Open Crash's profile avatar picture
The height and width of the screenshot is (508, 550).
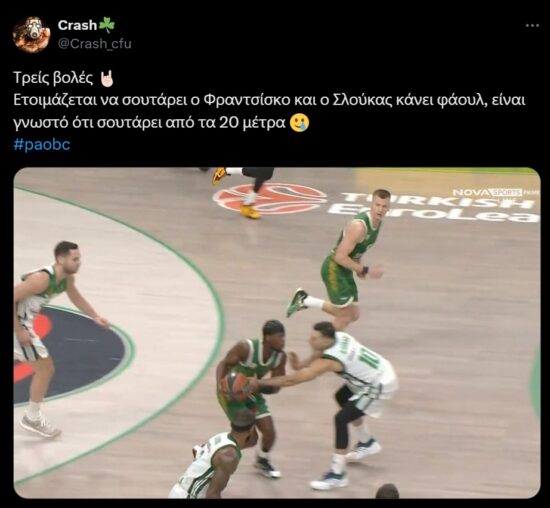coord(31,34)
